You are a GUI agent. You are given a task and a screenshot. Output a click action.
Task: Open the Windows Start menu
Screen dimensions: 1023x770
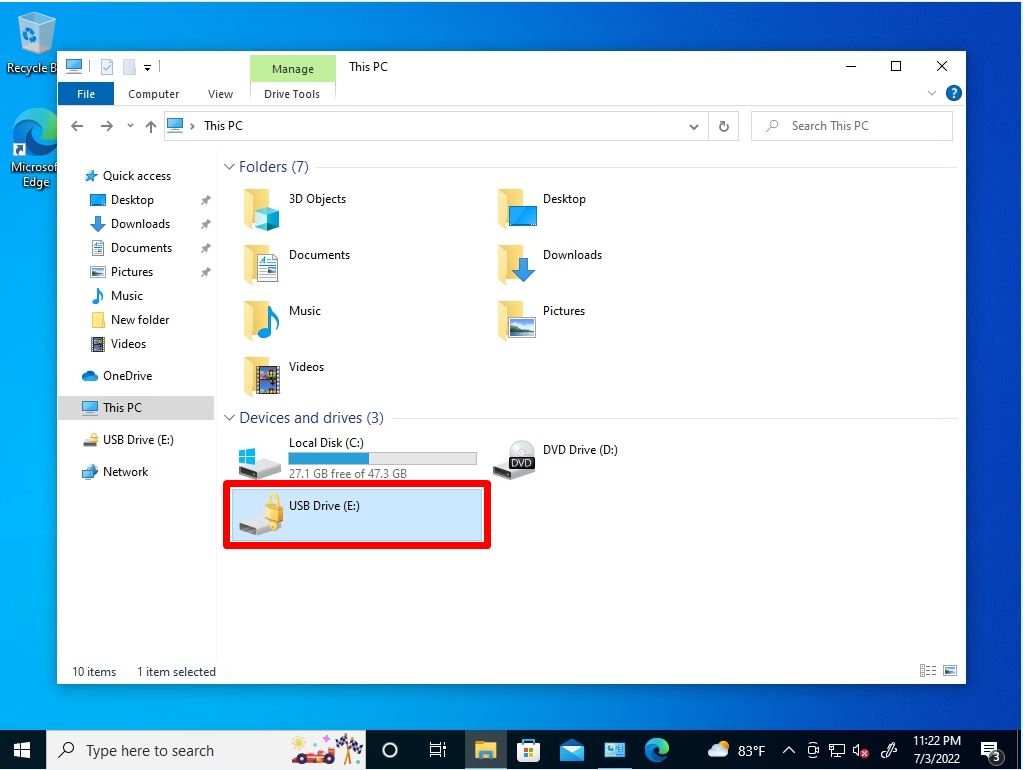pos(22,750)
